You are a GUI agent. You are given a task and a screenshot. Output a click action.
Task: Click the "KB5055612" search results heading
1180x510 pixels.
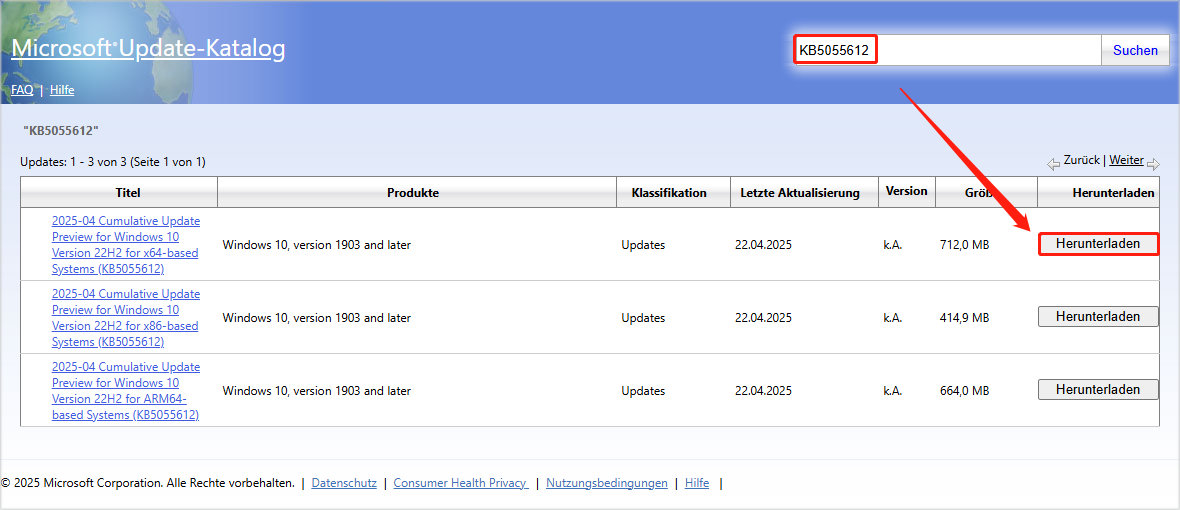click(61, 130)
